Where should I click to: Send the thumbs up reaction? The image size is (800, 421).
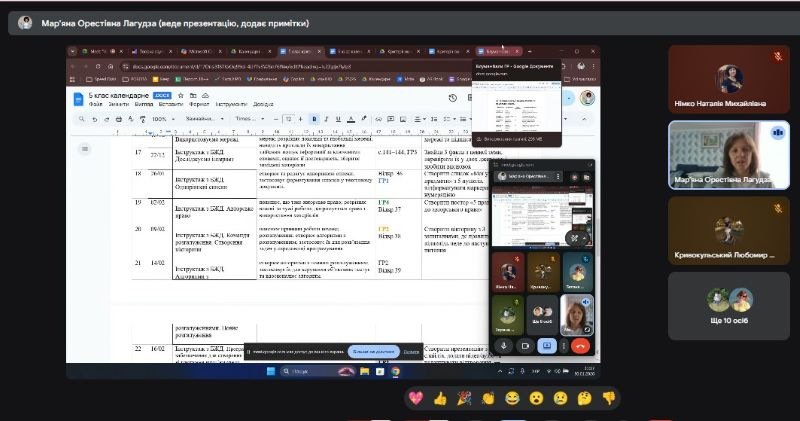pyautogui.click(x=439, y=398)
